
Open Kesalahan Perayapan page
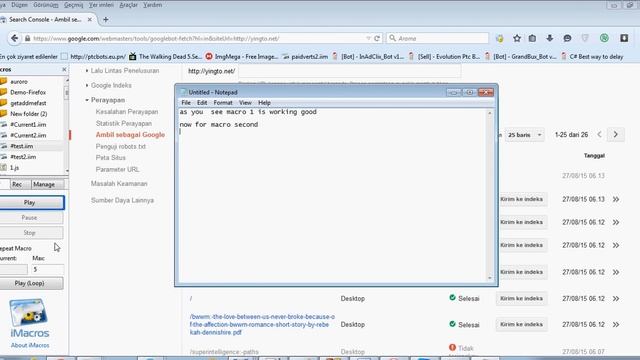(x=127, y=112)
